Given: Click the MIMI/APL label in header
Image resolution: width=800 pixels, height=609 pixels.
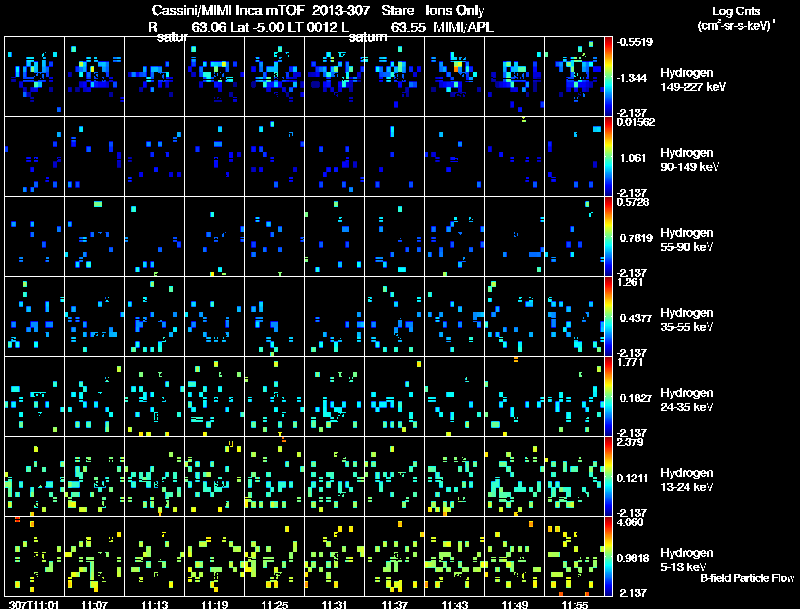Looking at the screenshot, I should pos(463,27).
